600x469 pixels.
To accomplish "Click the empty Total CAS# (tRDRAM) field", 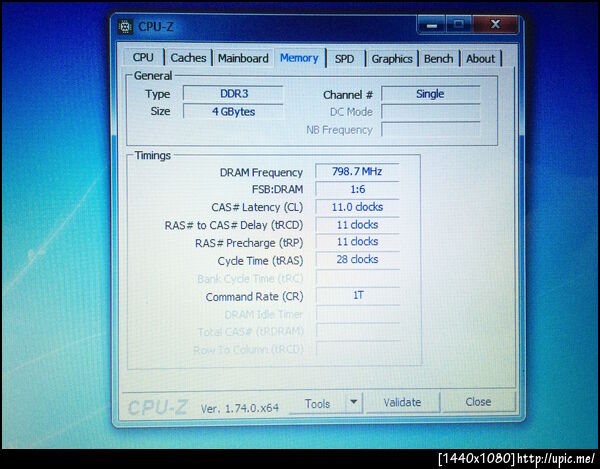I will tap(357, 331).
